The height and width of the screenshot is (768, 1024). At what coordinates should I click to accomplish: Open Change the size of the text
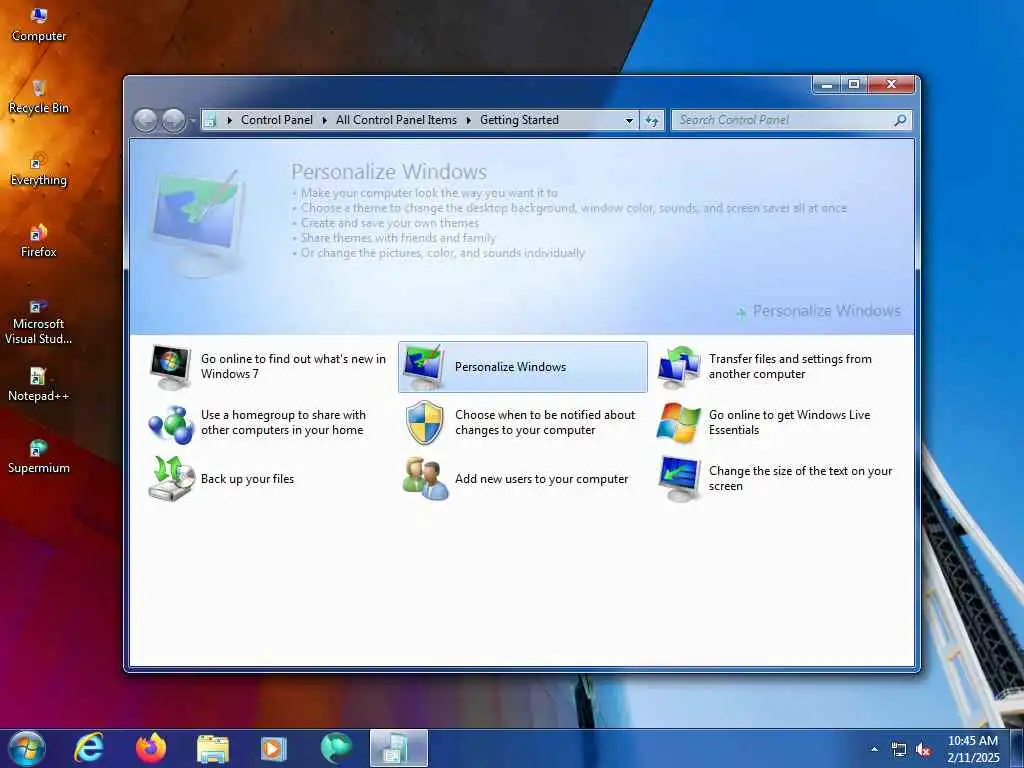(x=801, y=478)
